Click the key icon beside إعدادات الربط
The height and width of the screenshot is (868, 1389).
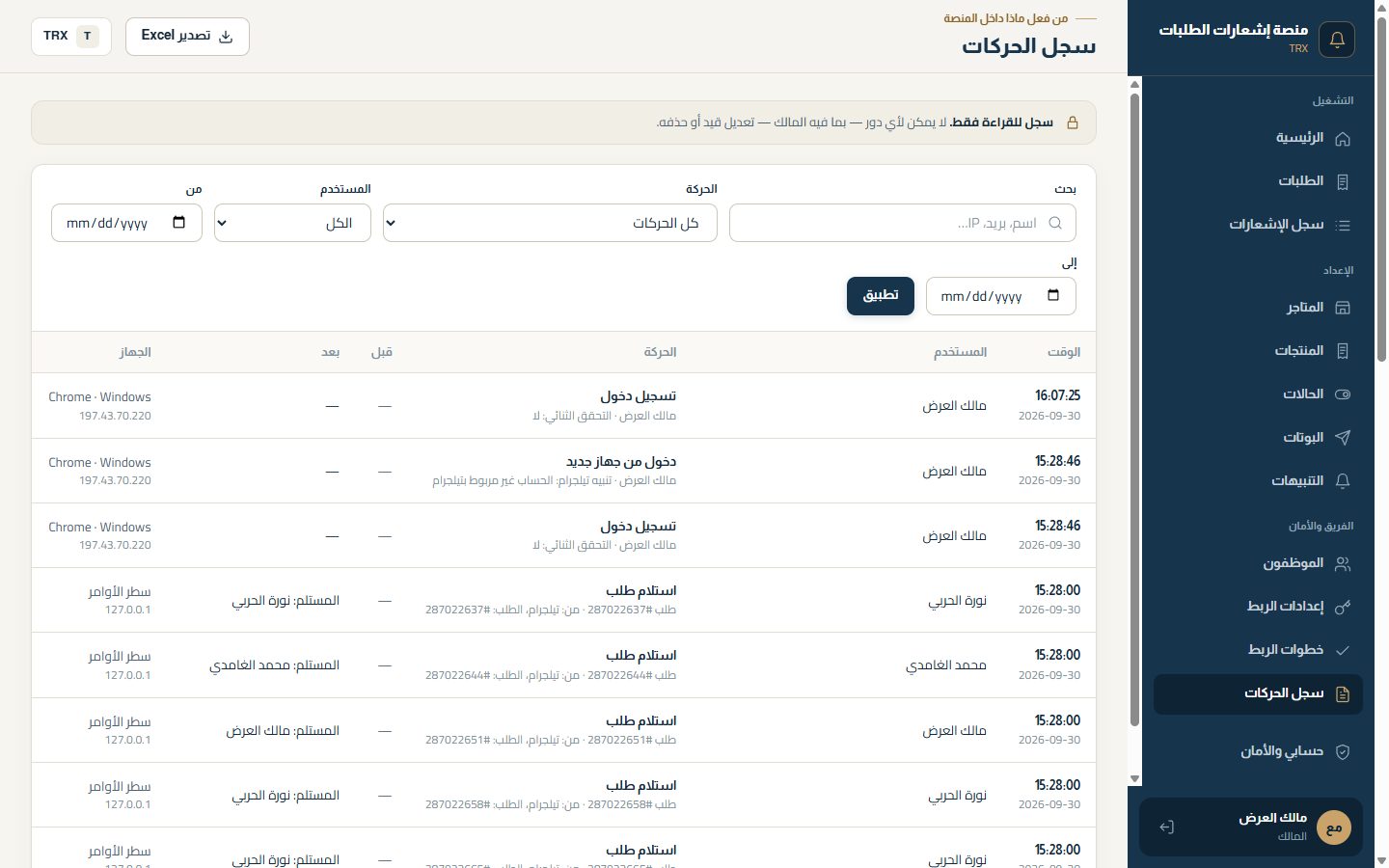click(x=1342, y=607)
